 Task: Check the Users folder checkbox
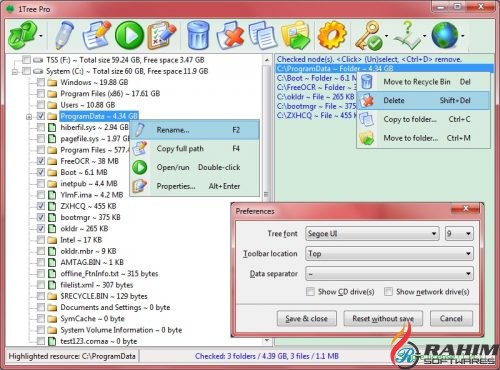41,105
